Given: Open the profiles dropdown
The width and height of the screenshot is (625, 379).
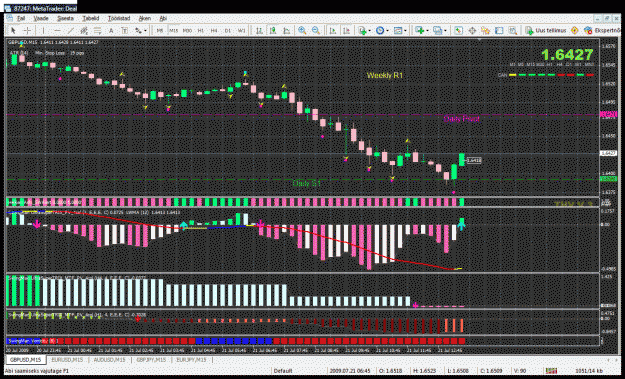Looking at the screenshot, I should coord(439,30).
